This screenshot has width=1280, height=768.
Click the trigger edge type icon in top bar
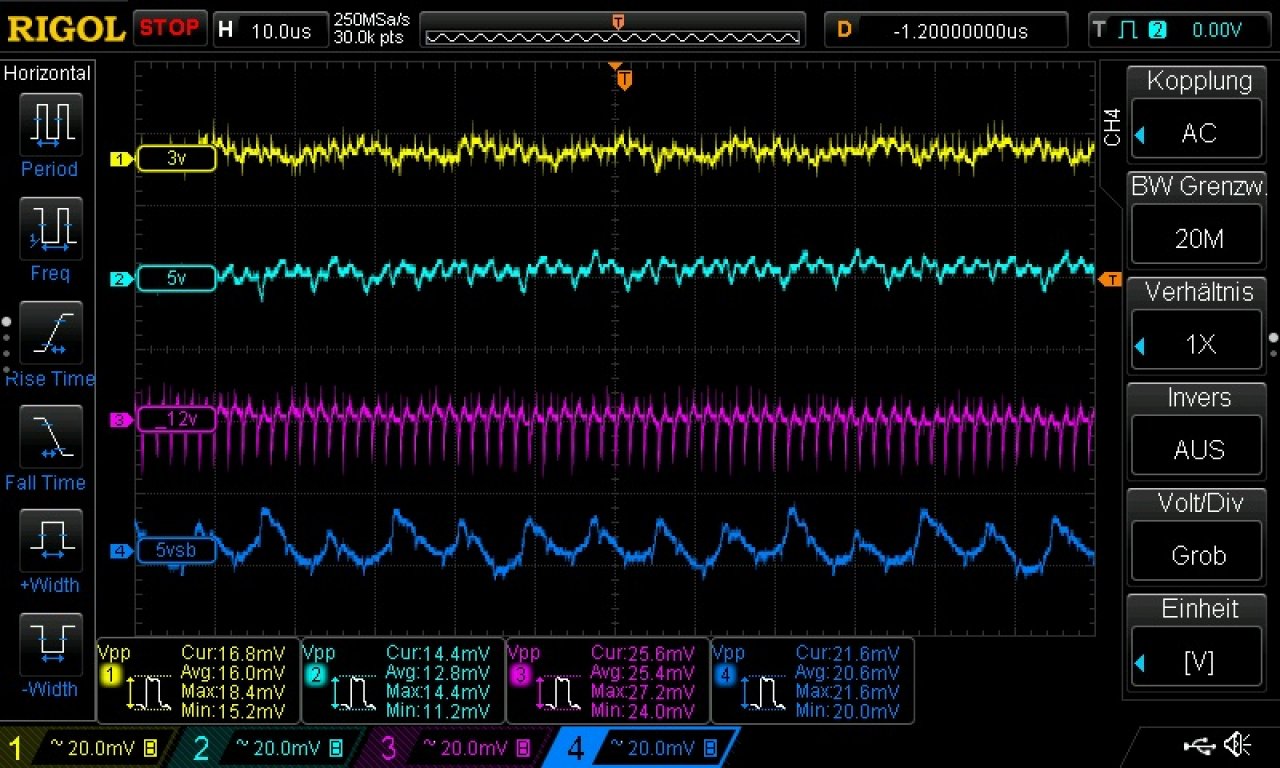coord(1128,30)
